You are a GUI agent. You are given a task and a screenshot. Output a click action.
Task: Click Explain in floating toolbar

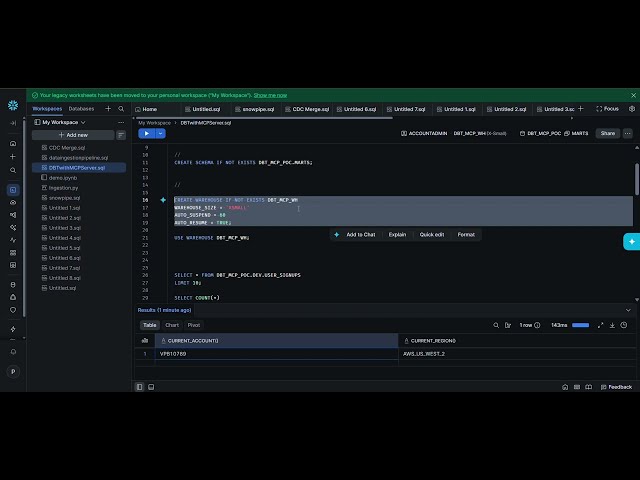397,235
